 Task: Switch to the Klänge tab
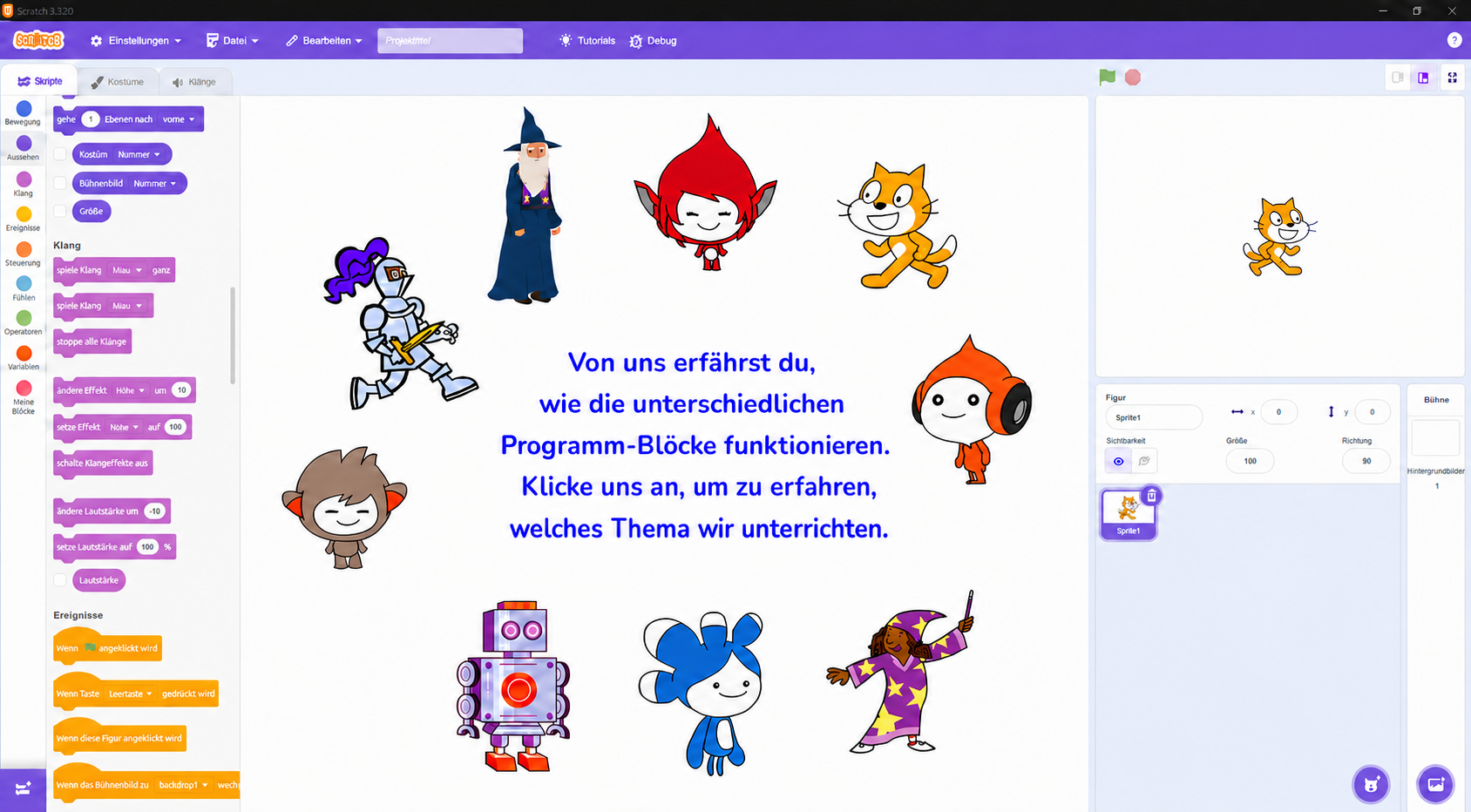point(194,82)
